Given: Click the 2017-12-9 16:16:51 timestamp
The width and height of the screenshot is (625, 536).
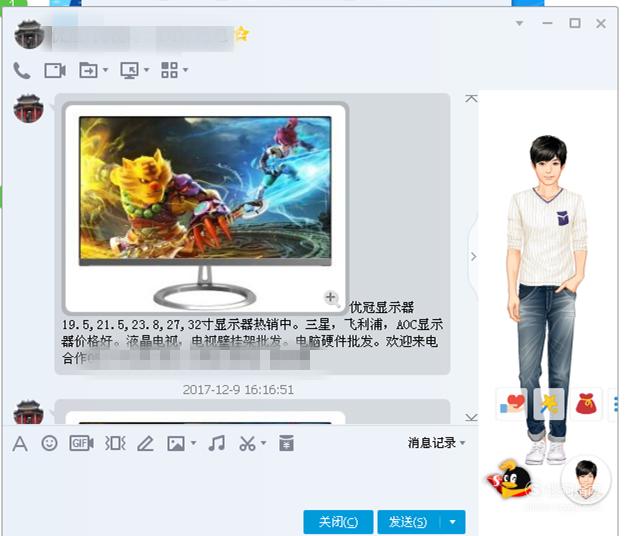Looking at the screenshot, I should [238, 389].
